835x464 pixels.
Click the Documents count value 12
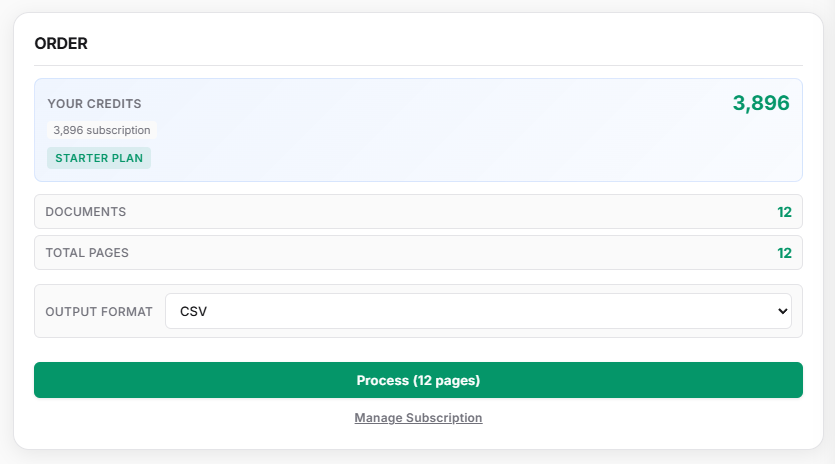point(784,212)
